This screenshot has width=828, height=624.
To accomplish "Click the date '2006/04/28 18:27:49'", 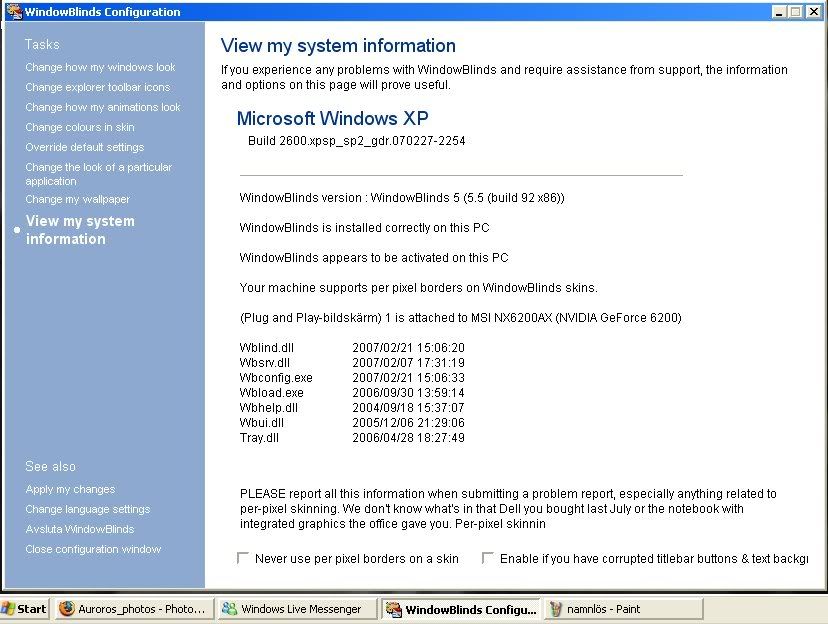I will (409, 438).
